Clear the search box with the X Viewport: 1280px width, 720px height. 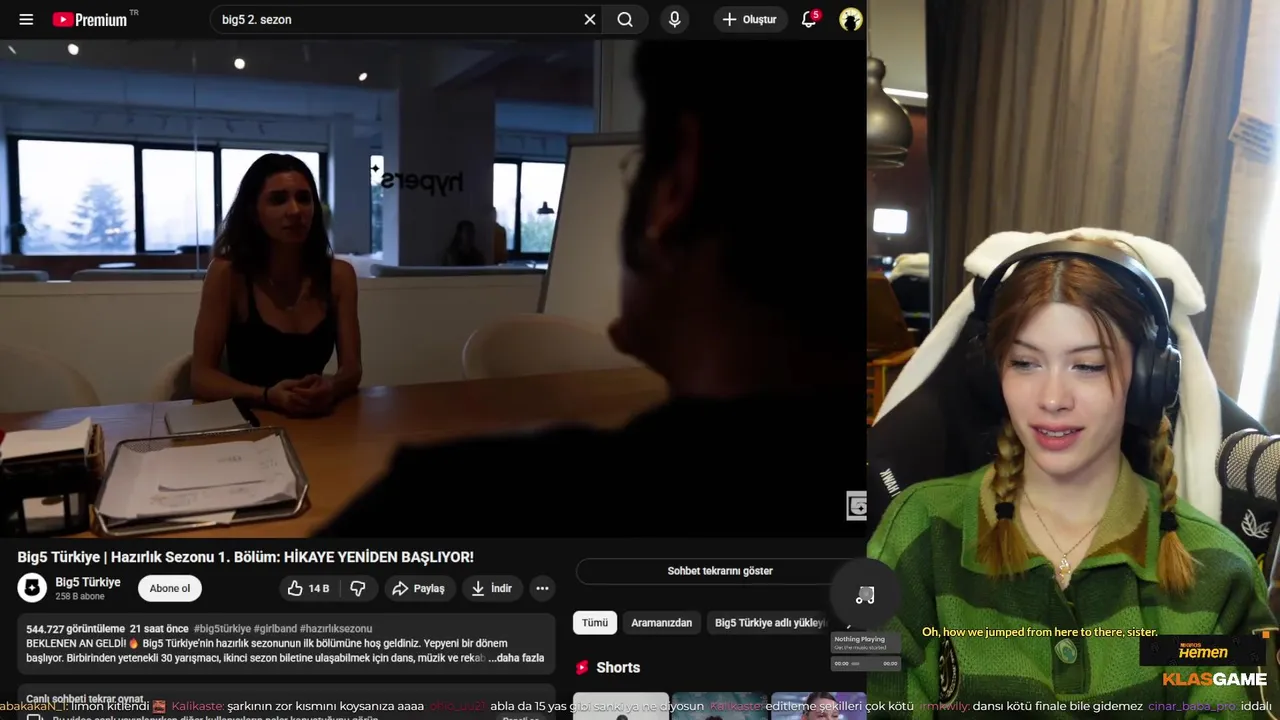[x=590, y=19]
